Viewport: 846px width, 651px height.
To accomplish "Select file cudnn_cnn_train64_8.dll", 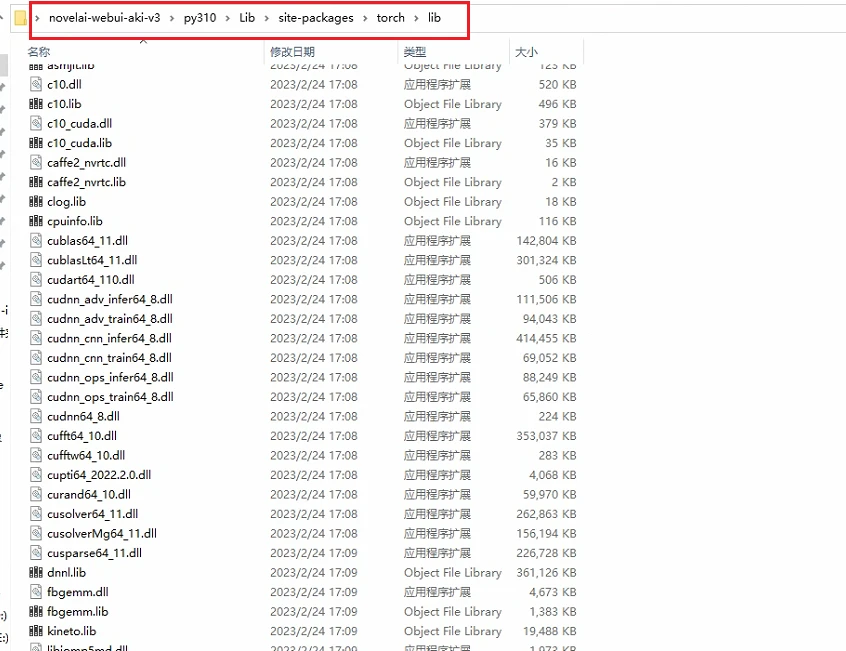I will pos(109,358).
